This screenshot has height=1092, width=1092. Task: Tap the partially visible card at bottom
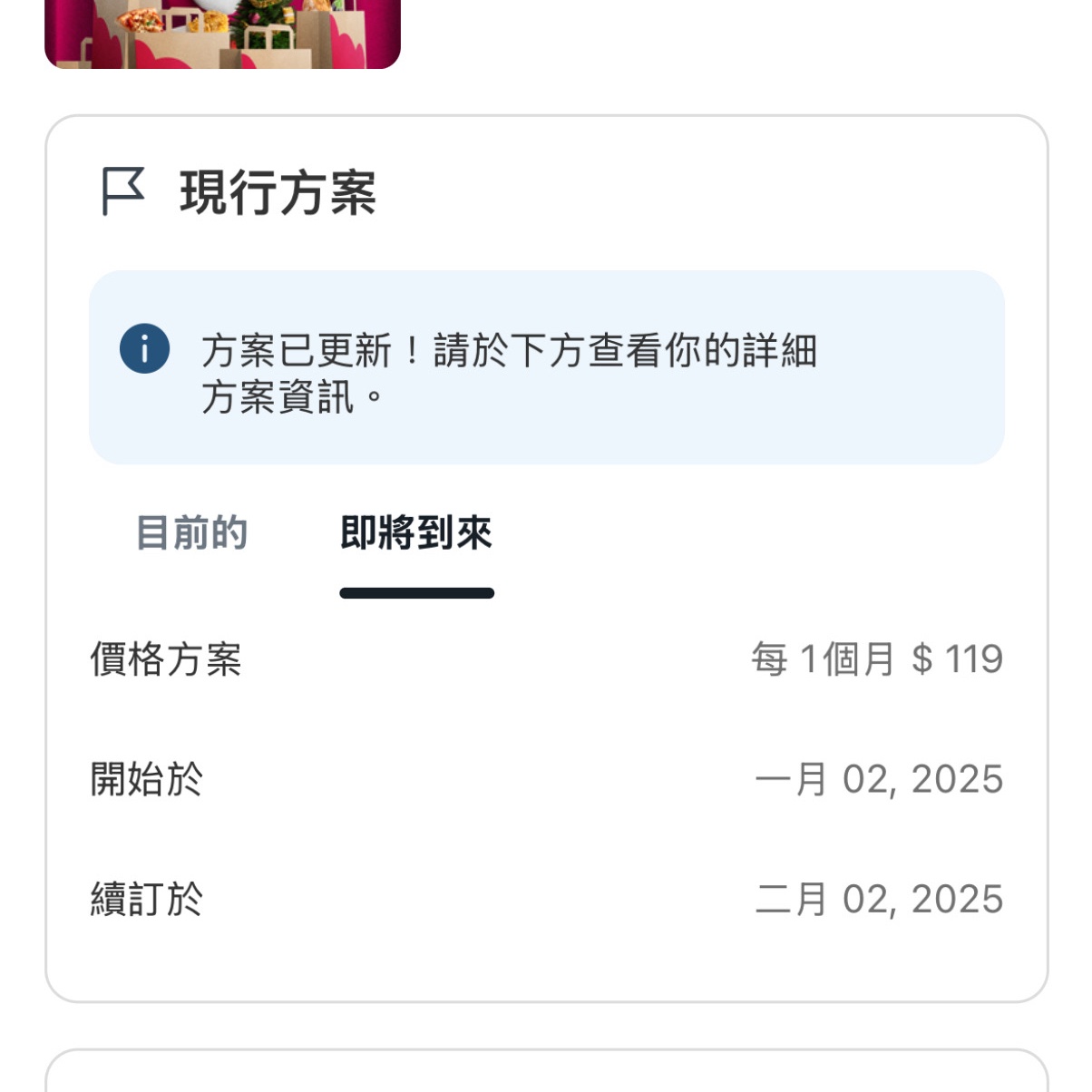tap(546, 1073)
